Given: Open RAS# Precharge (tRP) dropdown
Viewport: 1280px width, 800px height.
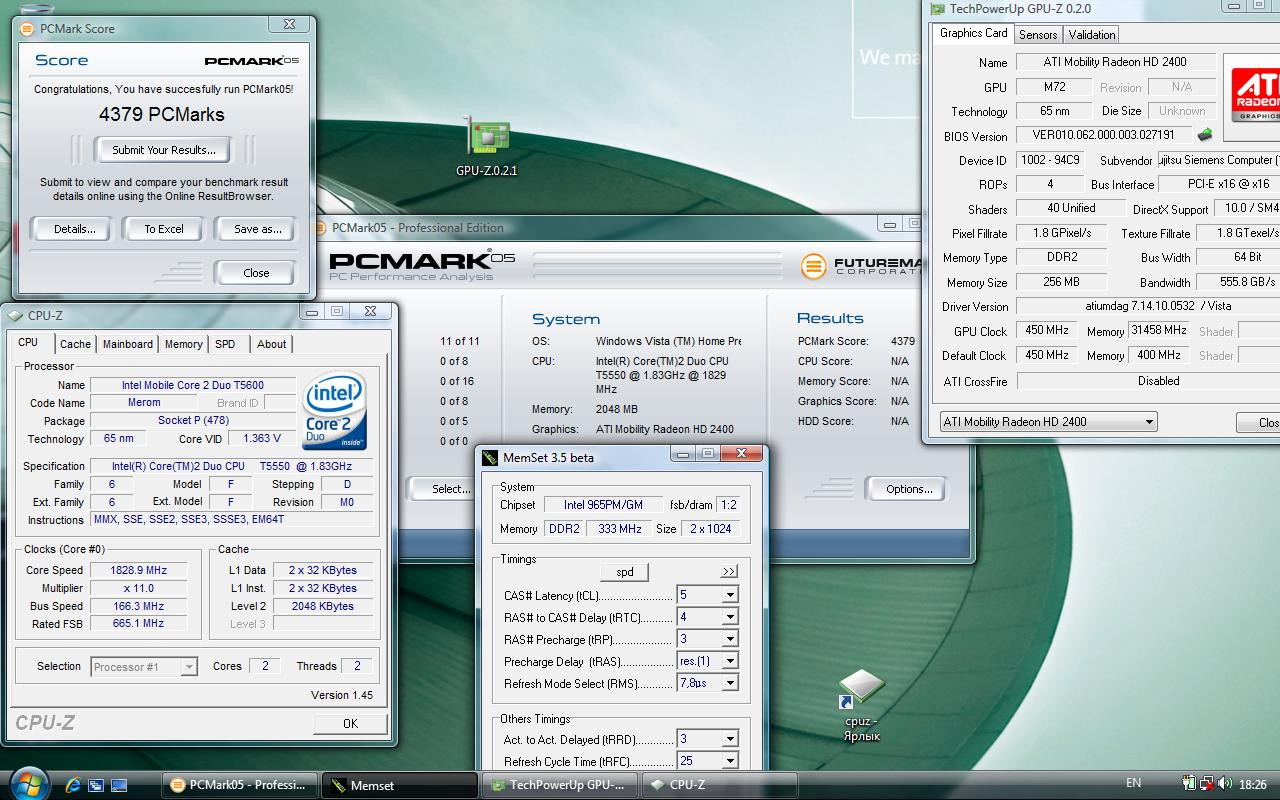Looking at the screenshot, I should pos(730,639).
